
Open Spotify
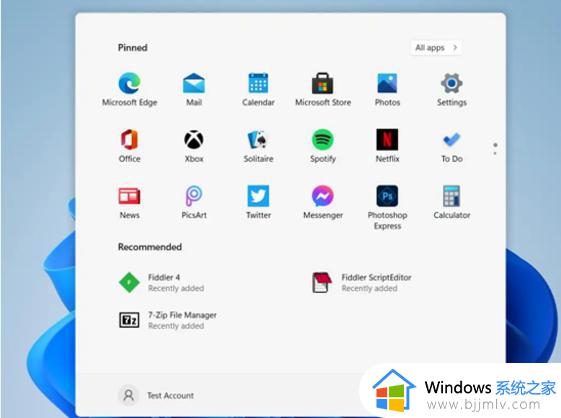(x=323, y=146)
